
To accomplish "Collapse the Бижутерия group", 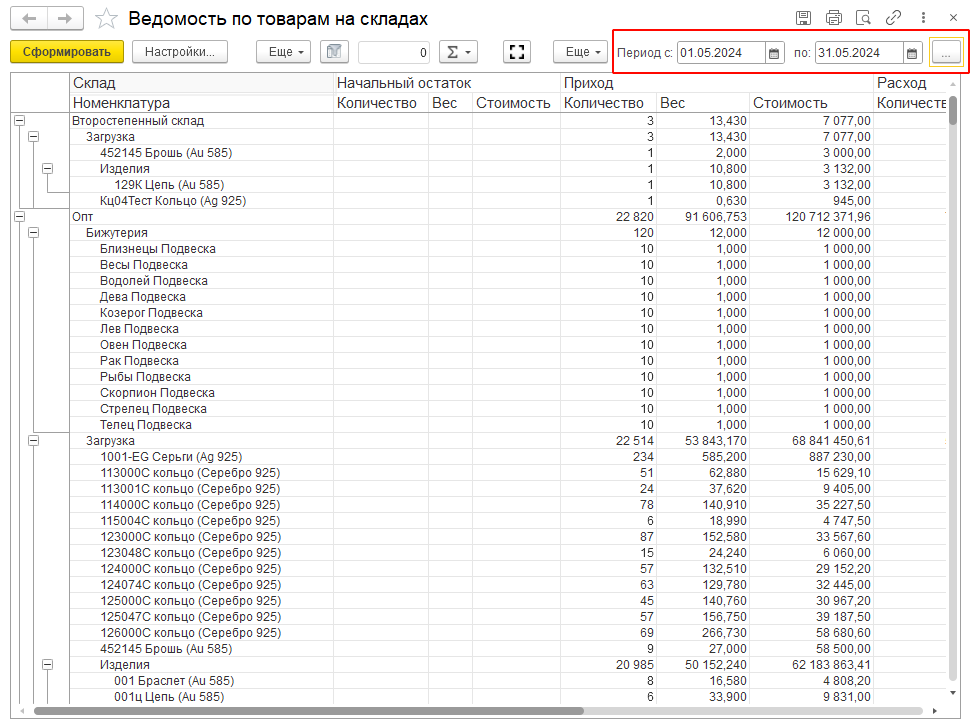I will (x=33, y=233).
